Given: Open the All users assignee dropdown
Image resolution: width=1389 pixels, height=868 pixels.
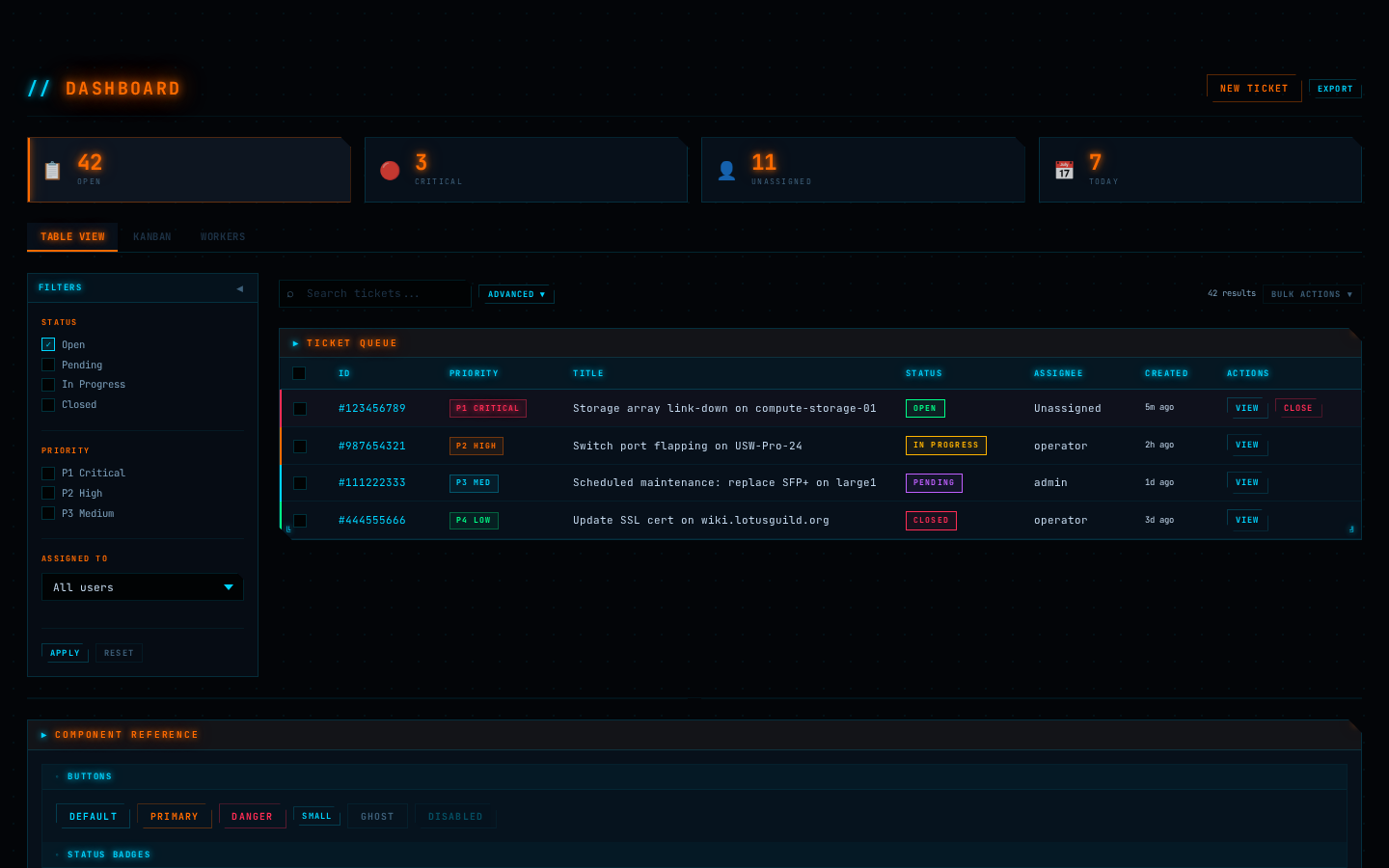Looking at the screenshot, I should click(x=143, y=587).
